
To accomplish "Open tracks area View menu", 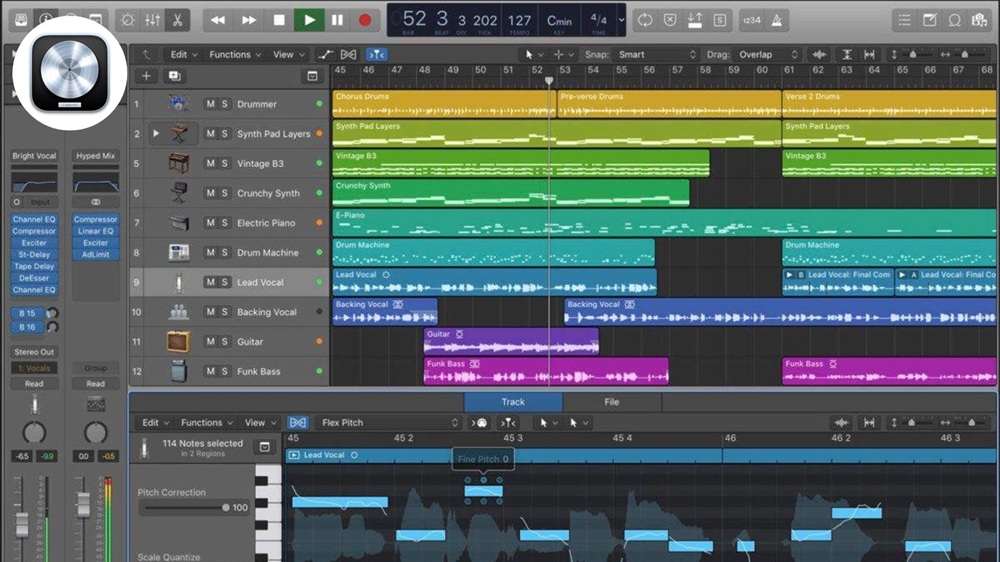I will [288, 54].
